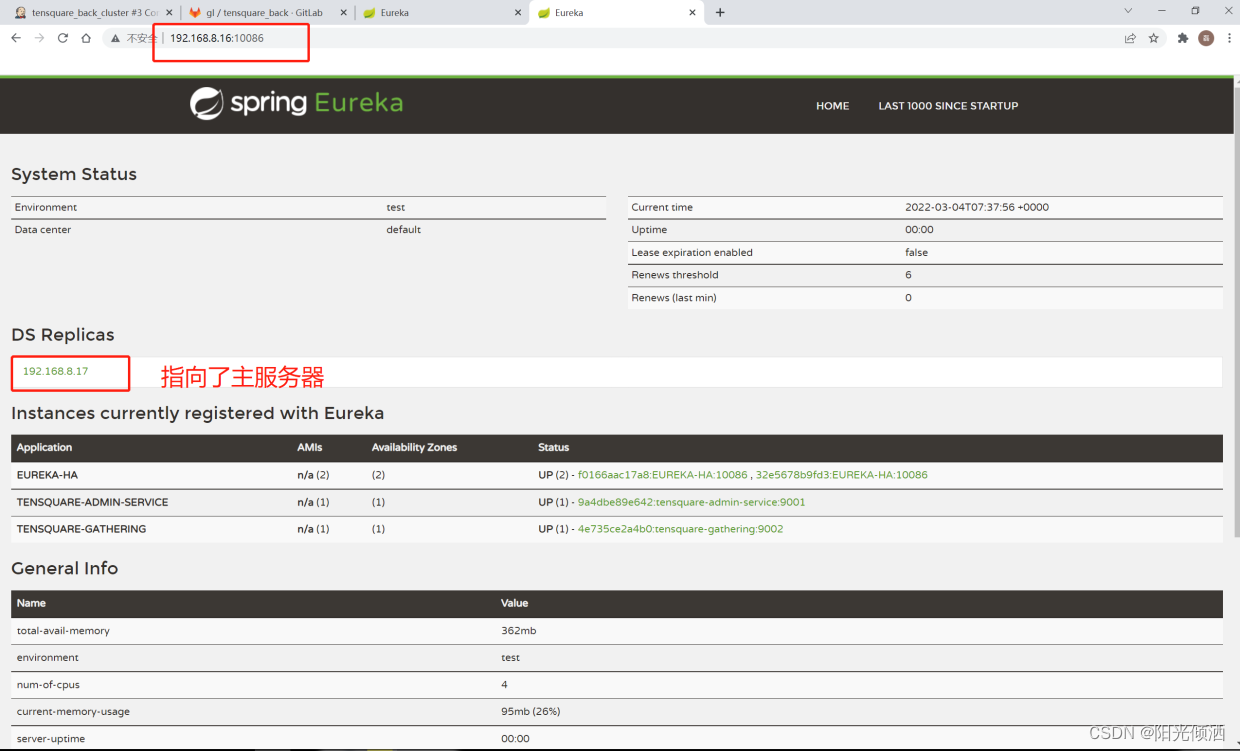
Task: Click the Availability Zones column header
Action: coord(414,448)
